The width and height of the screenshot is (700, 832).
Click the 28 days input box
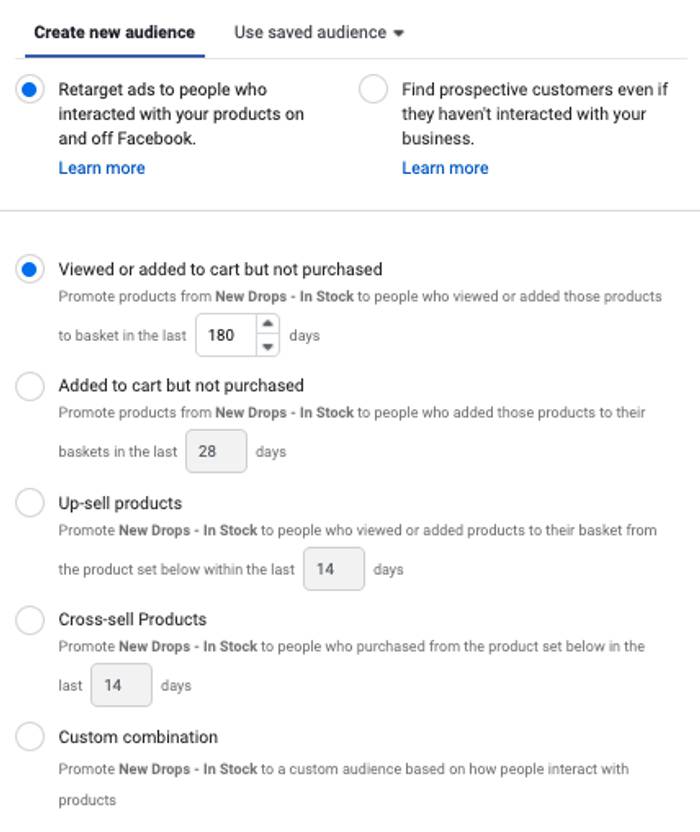[215, 451]
